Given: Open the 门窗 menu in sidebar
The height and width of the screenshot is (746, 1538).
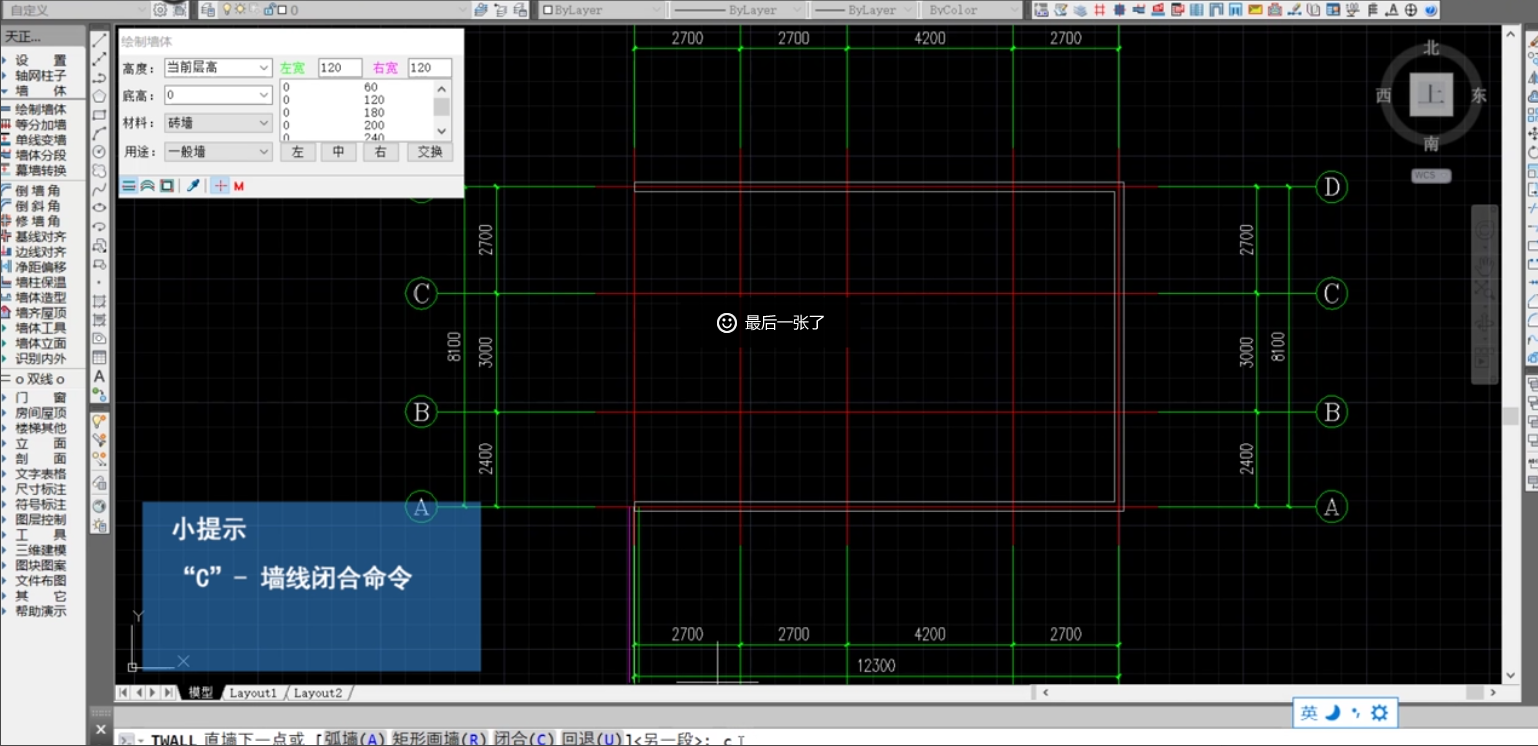Looking at the screenshot, I should tap(40, 397).
